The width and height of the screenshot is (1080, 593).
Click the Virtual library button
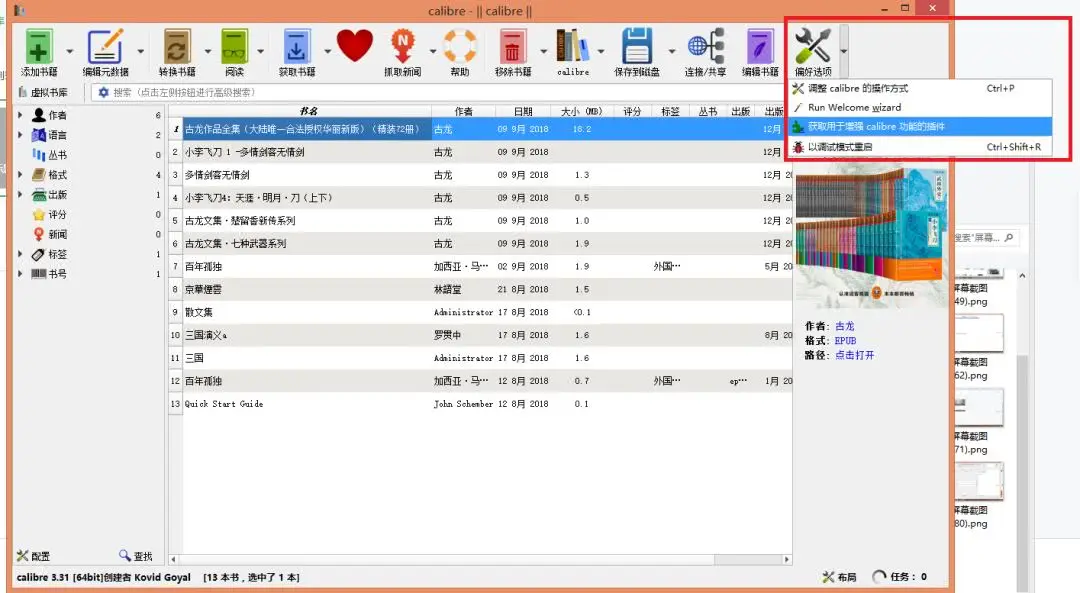(x=43, y=92)
